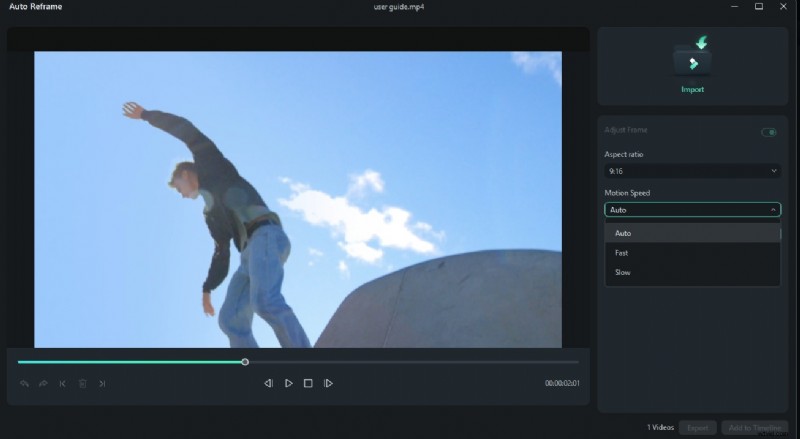Minimize the Auto Reframe window
Screen dimensions: 800x439
[735, 7]
